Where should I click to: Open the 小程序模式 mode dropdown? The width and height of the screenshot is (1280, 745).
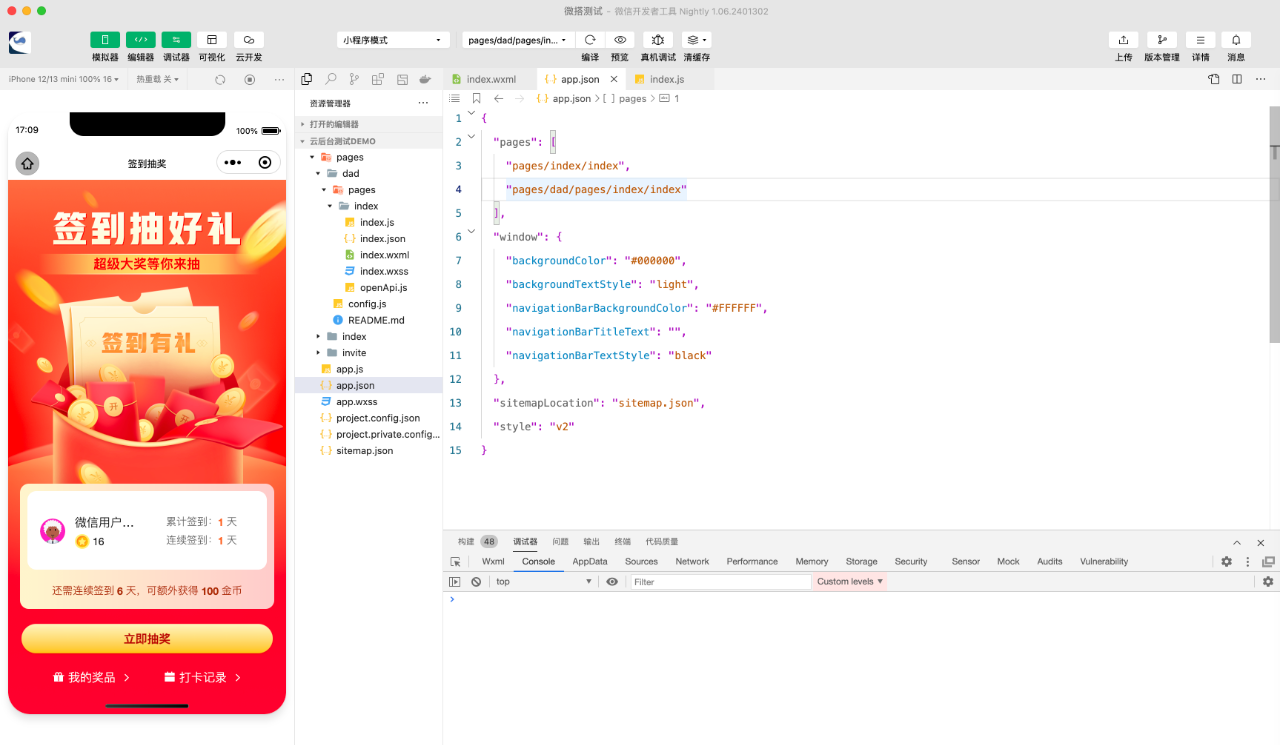click(x=394, y=40)
